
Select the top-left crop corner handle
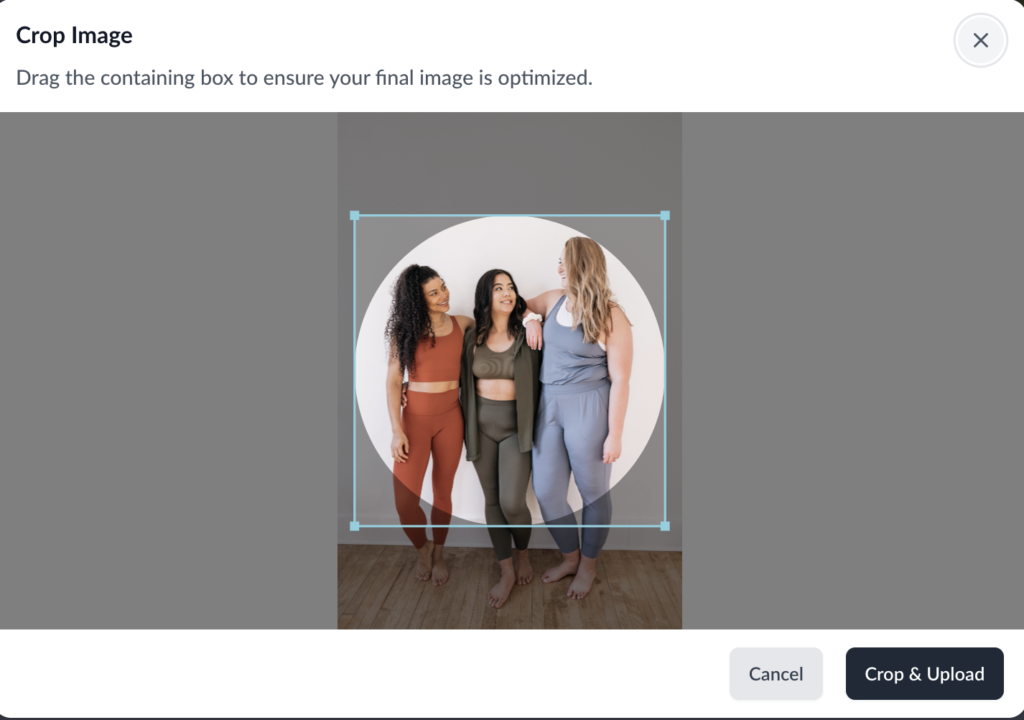(x=355, y=216)
